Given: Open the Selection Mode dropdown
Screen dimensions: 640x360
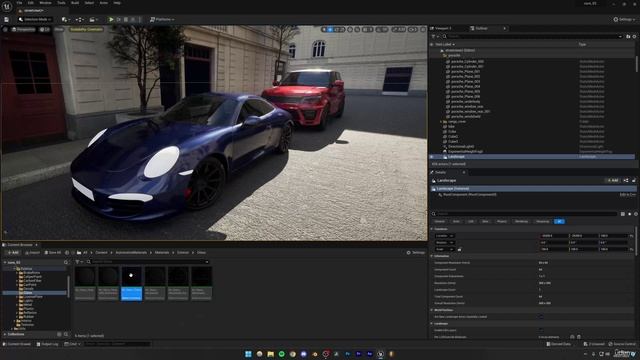Looking at the screenshot, I should pyautogui.click(x=35, y=19).
